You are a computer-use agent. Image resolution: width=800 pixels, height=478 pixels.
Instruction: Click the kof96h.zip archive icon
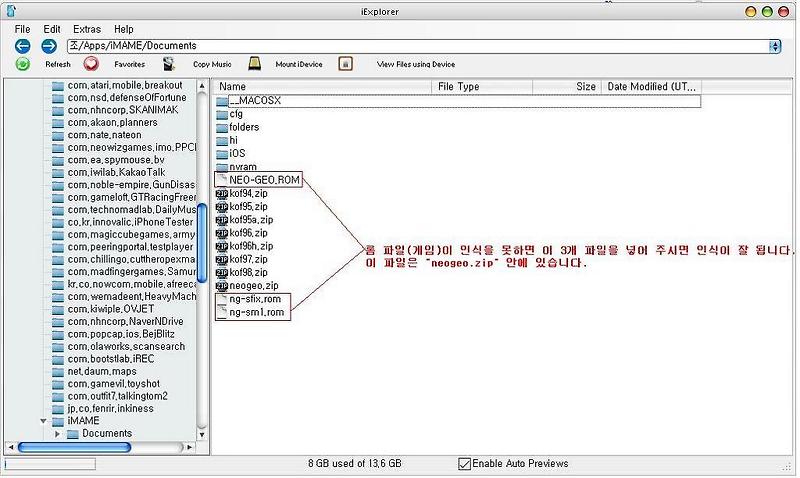coord(221,247)
